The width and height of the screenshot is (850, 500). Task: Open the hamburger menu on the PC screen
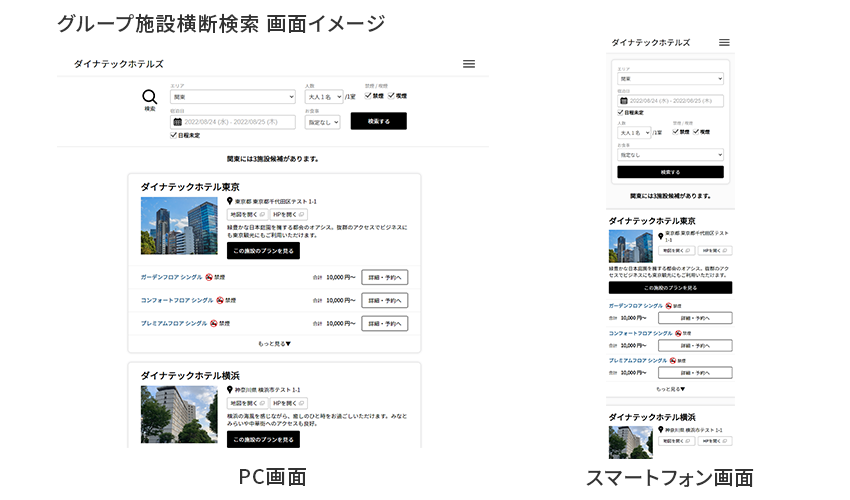pos(469,64)
